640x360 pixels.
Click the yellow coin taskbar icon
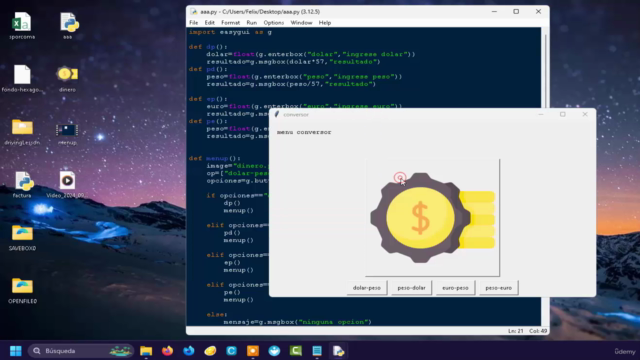click(210, 351)
